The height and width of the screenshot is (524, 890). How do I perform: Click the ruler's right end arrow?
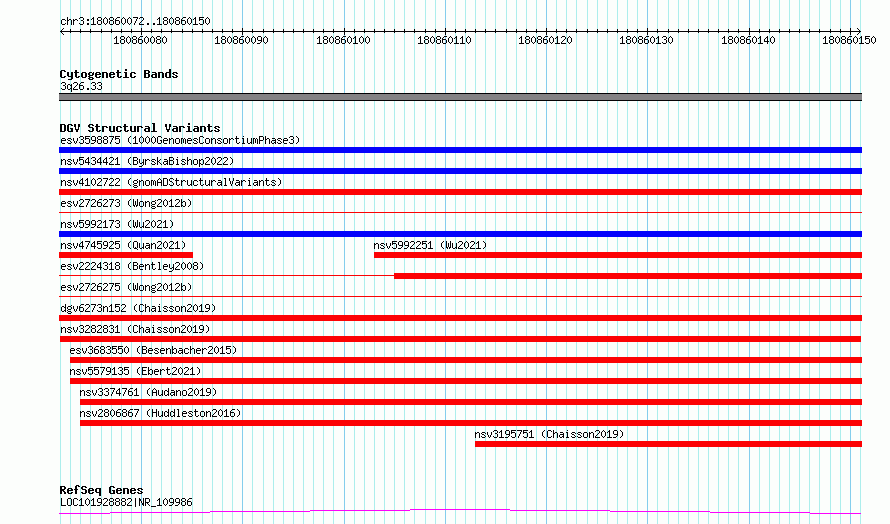pos(858,31)
